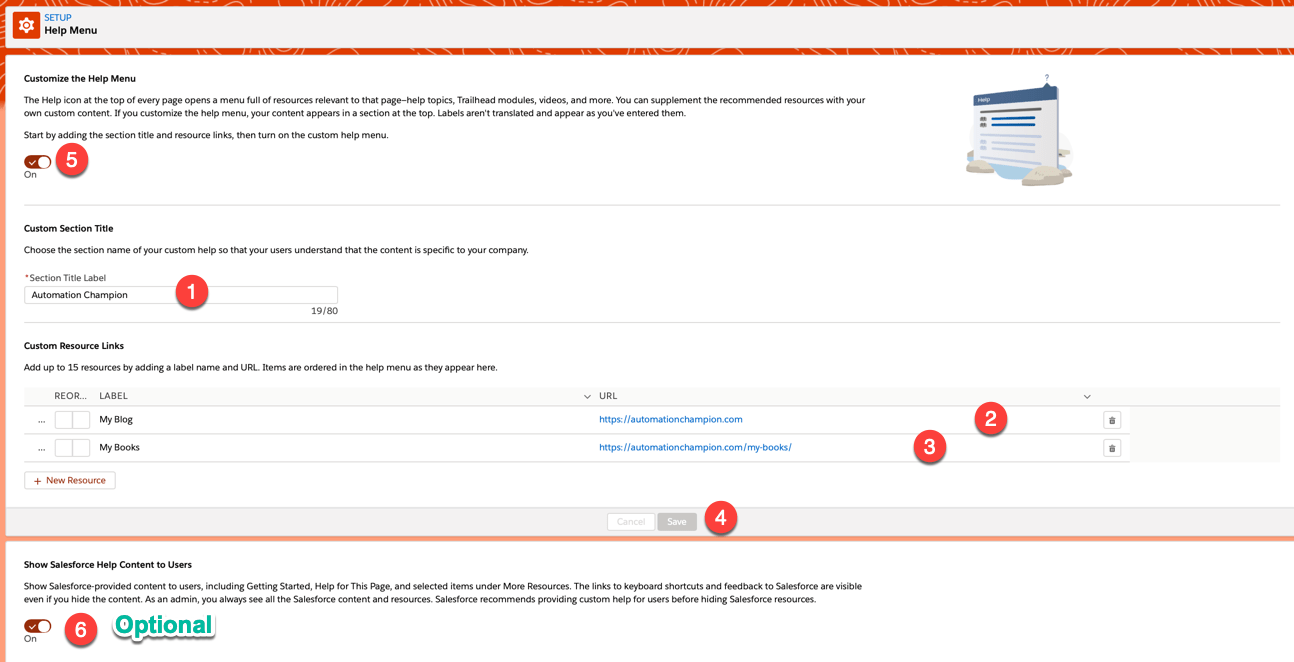This screenshot has height=662, width=1294.
Task: Click the Setup gear icon in the header
Action: 25,24
